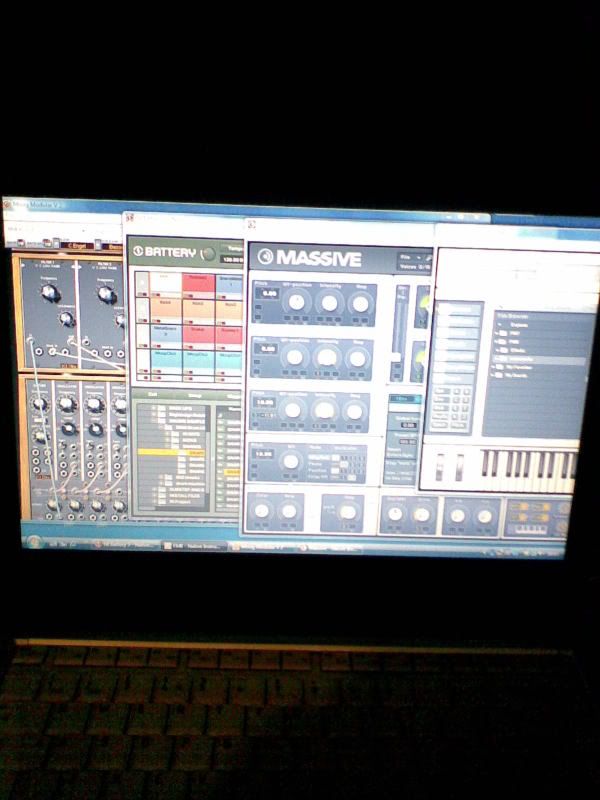Select the highlighted folder in FM8 File Browser
600x800 pixels.
pos(539,359)
